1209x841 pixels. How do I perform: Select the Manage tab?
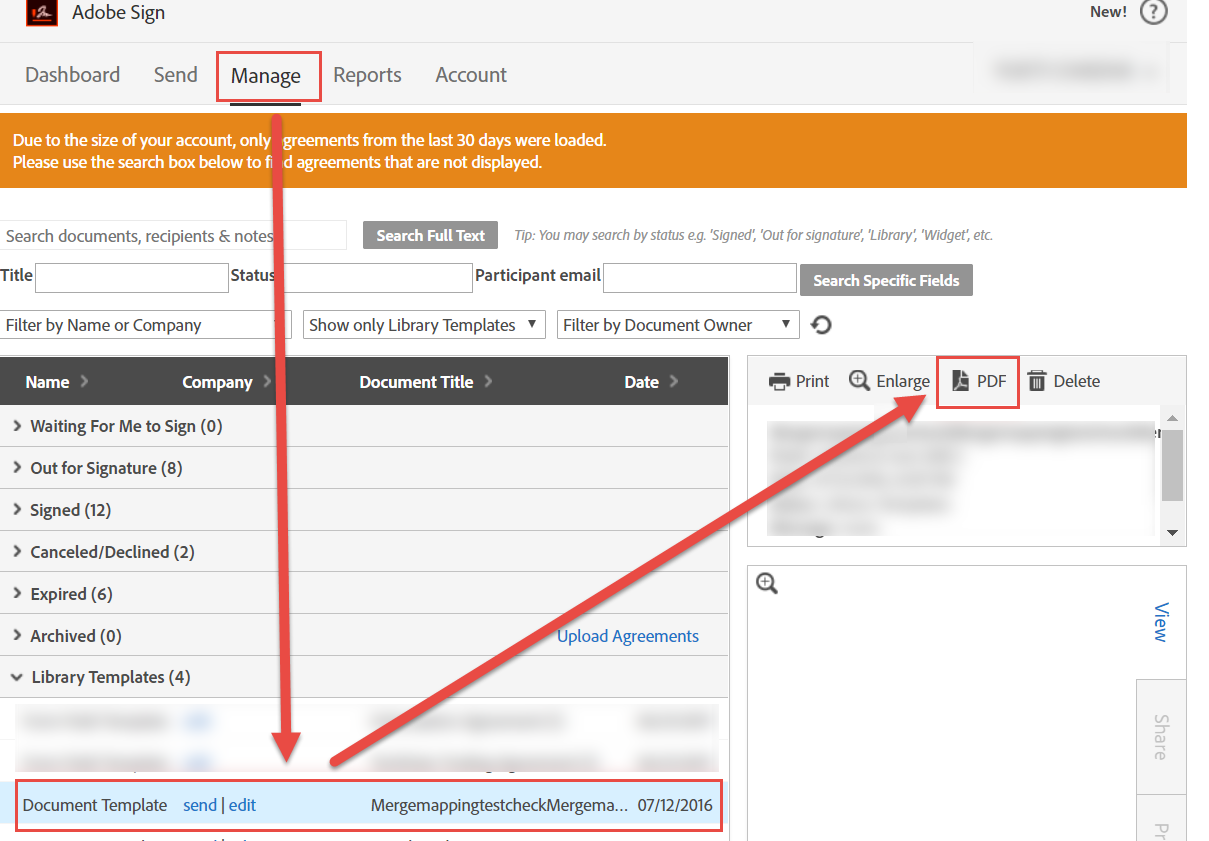[x=266, y=76]
